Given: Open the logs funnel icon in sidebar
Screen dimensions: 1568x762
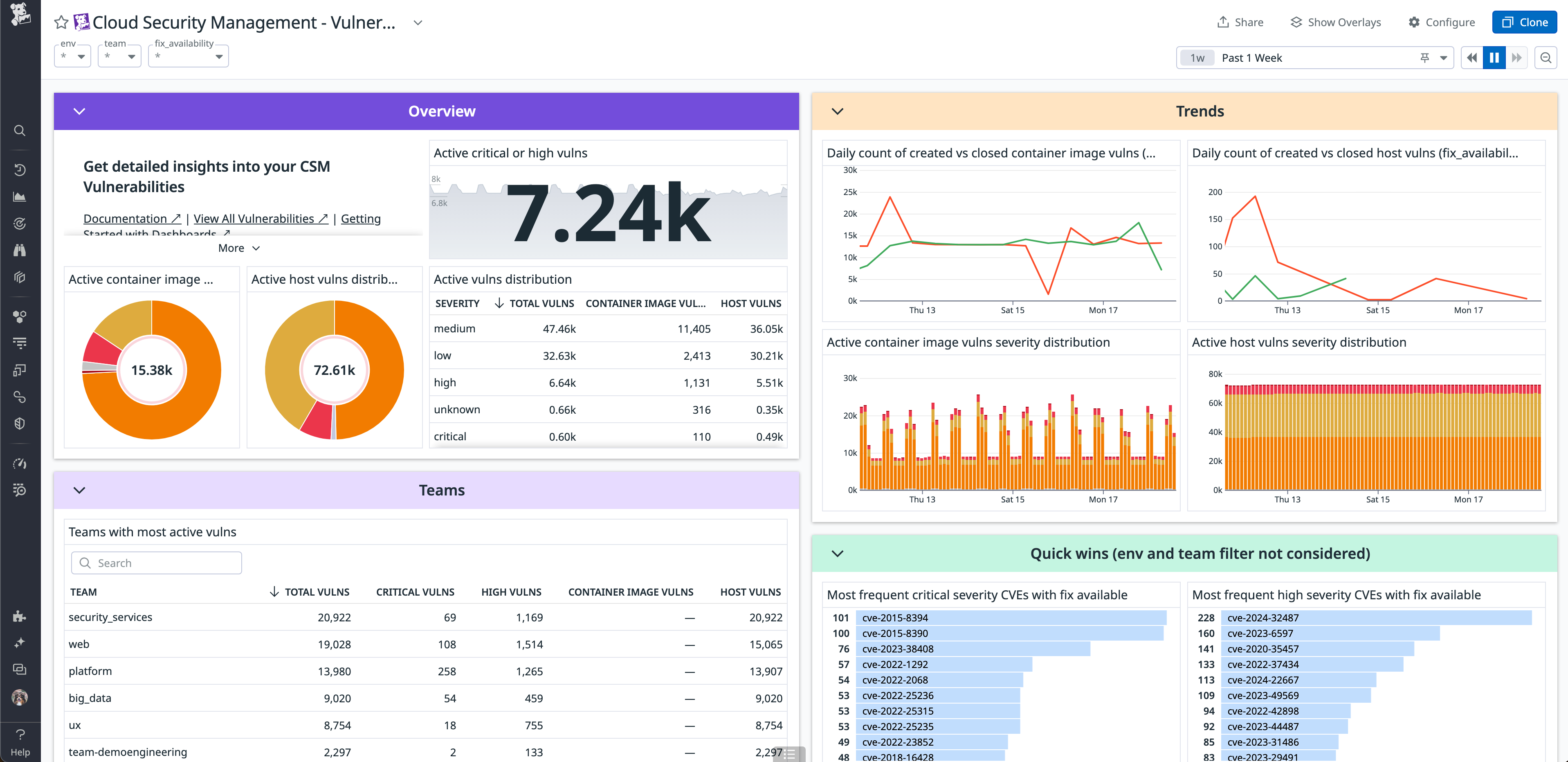Looking at the screenshot, I should 20,343.
